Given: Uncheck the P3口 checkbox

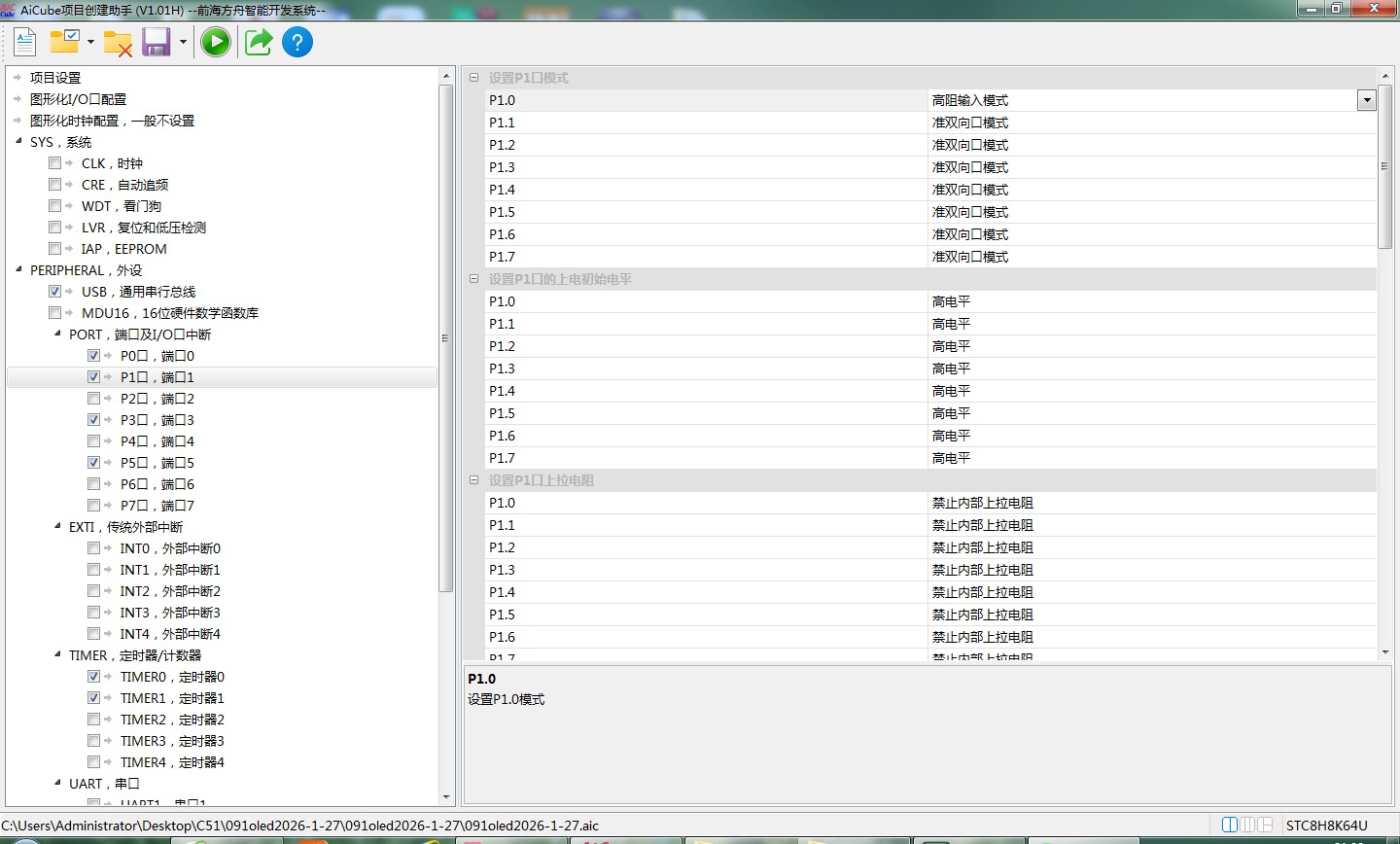Looking at the screenshot, I should [x=93, y=420].
